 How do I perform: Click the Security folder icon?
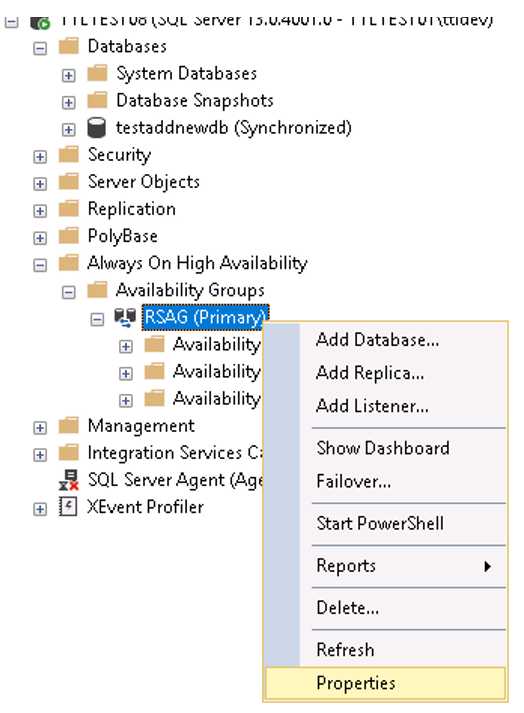point(69,155)
